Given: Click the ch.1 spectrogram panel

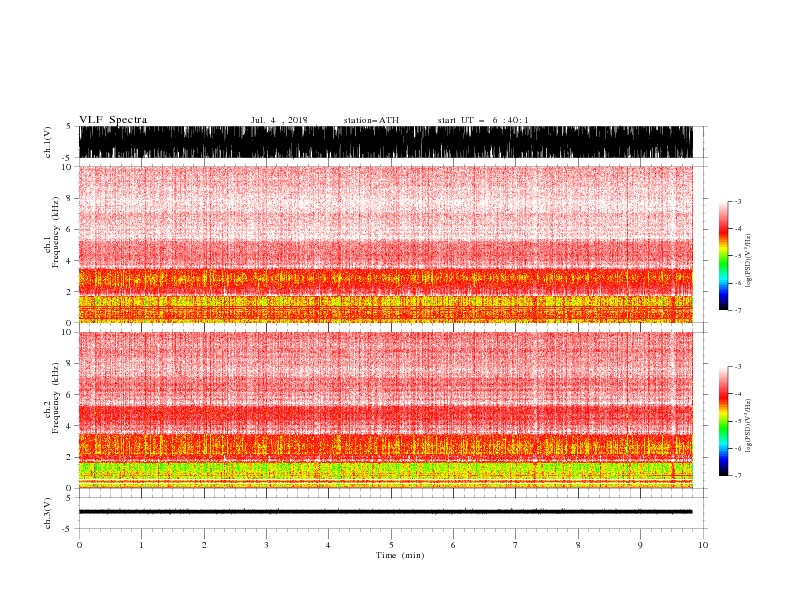Looking at the screenshot, I should coord(386,244).
